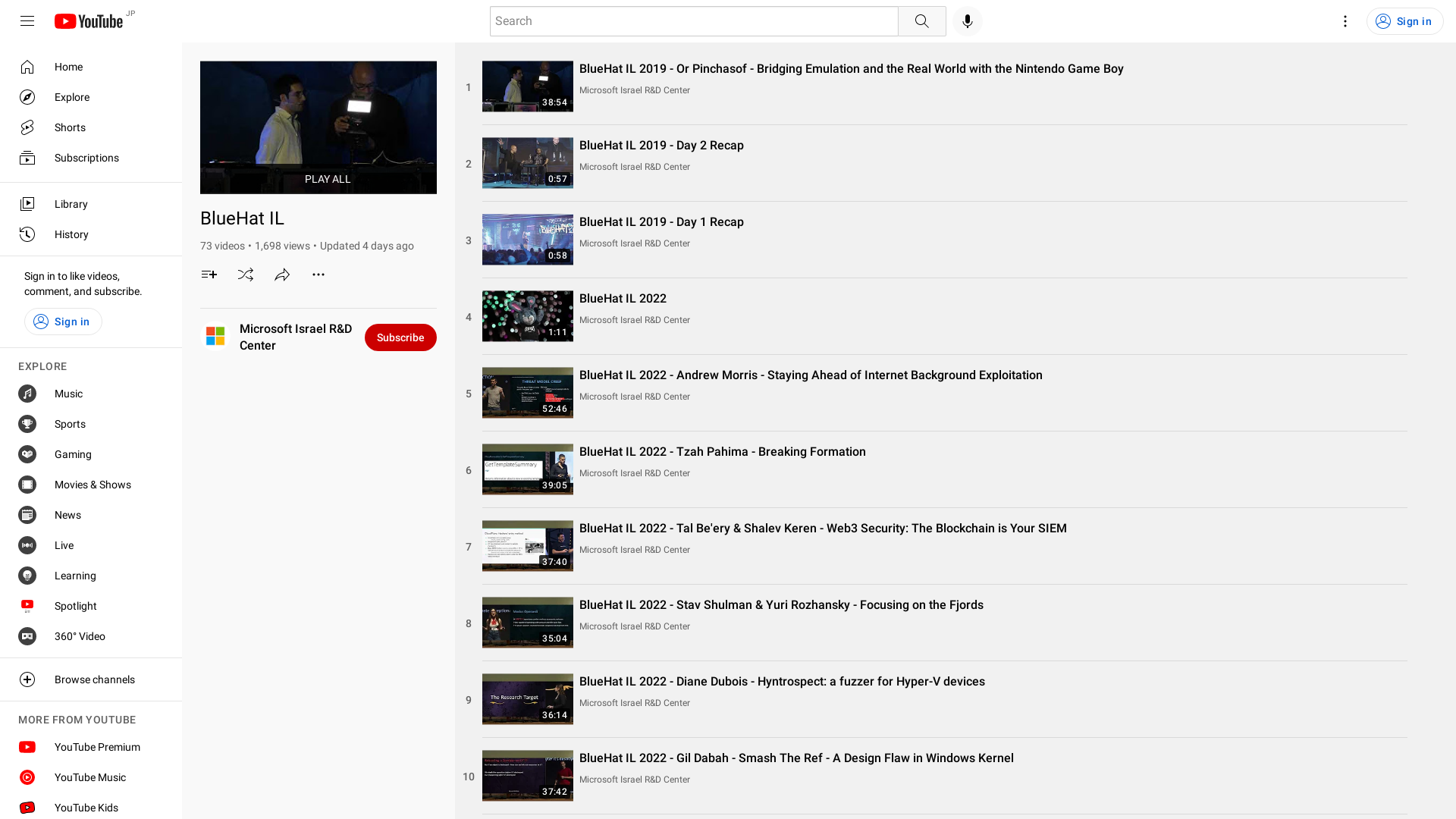The height and width of the screenshot is (819, 1456).
Task: Open Web3 Security Blockchain SIEM video
Action: 823,529
